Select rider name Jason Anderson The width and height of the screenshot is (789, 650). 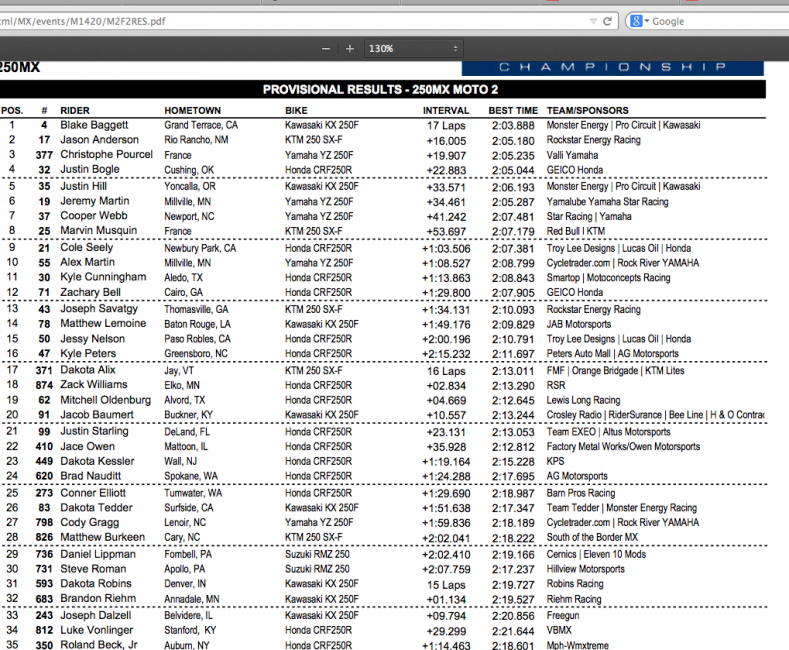(x=99, y=140)
